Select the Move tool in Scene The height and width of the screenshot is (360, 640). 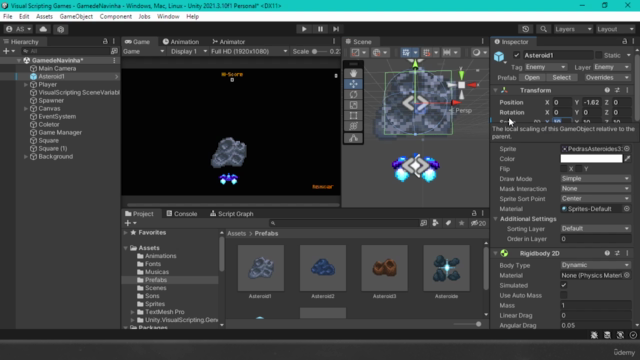[x=353, y=84]
